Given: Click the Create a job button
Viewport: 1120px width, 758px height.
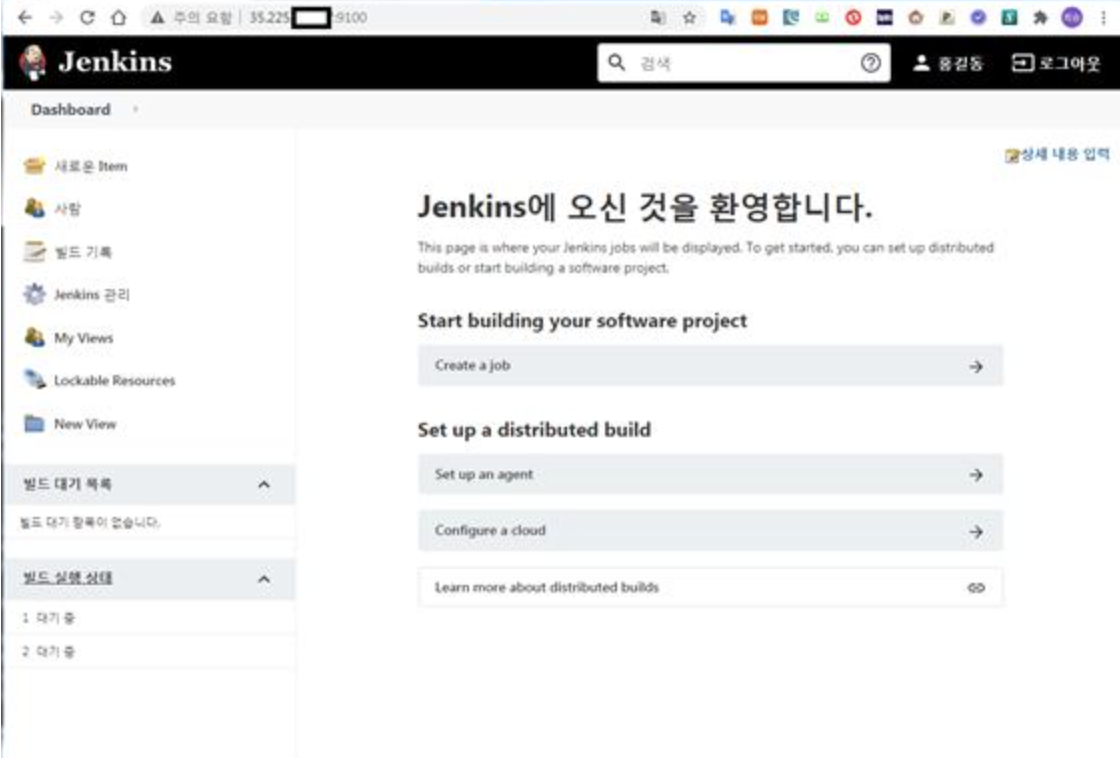Looking at the screenshot, I should tap(710, 366).
